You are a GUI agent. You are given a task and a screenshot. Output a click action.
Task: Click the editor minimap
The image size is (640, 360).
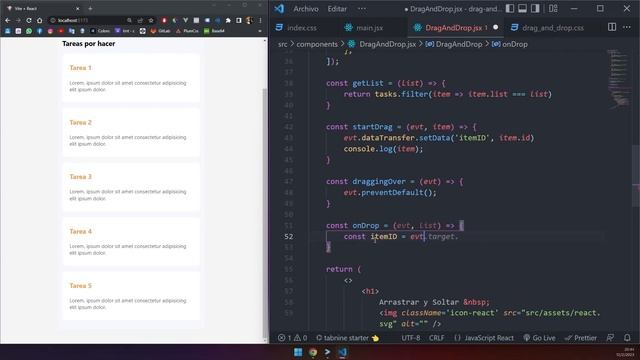[618, 80]
